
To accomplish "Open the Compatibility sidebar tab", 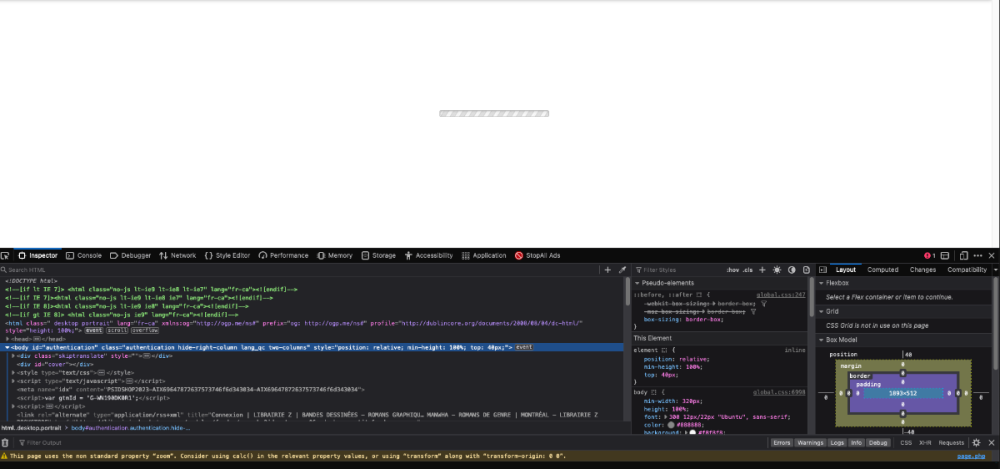I will [967, 270].
